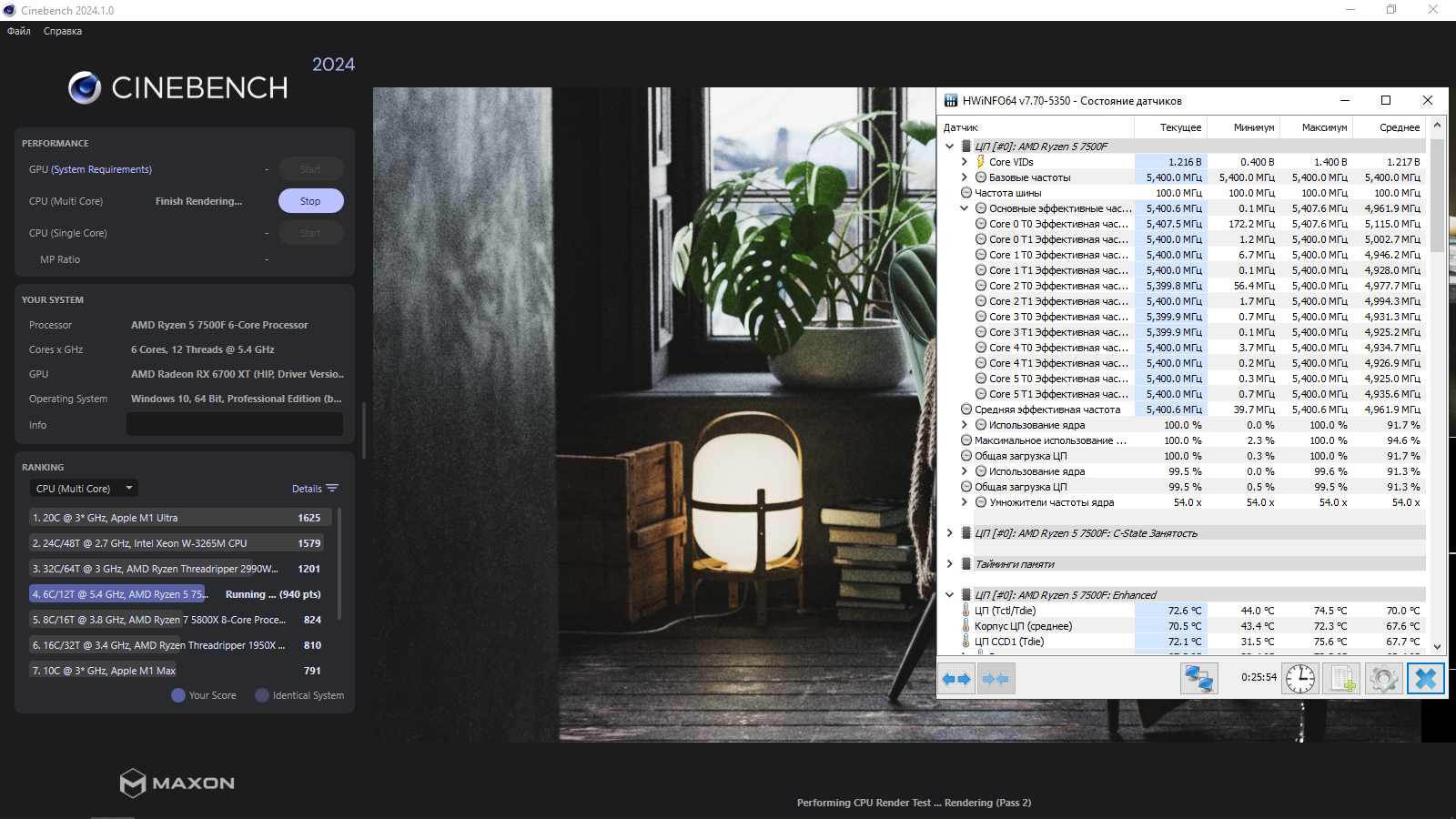Click the Details link in Ranking
This screenshot has width=1456, height=819.
(x=307, y=489)
